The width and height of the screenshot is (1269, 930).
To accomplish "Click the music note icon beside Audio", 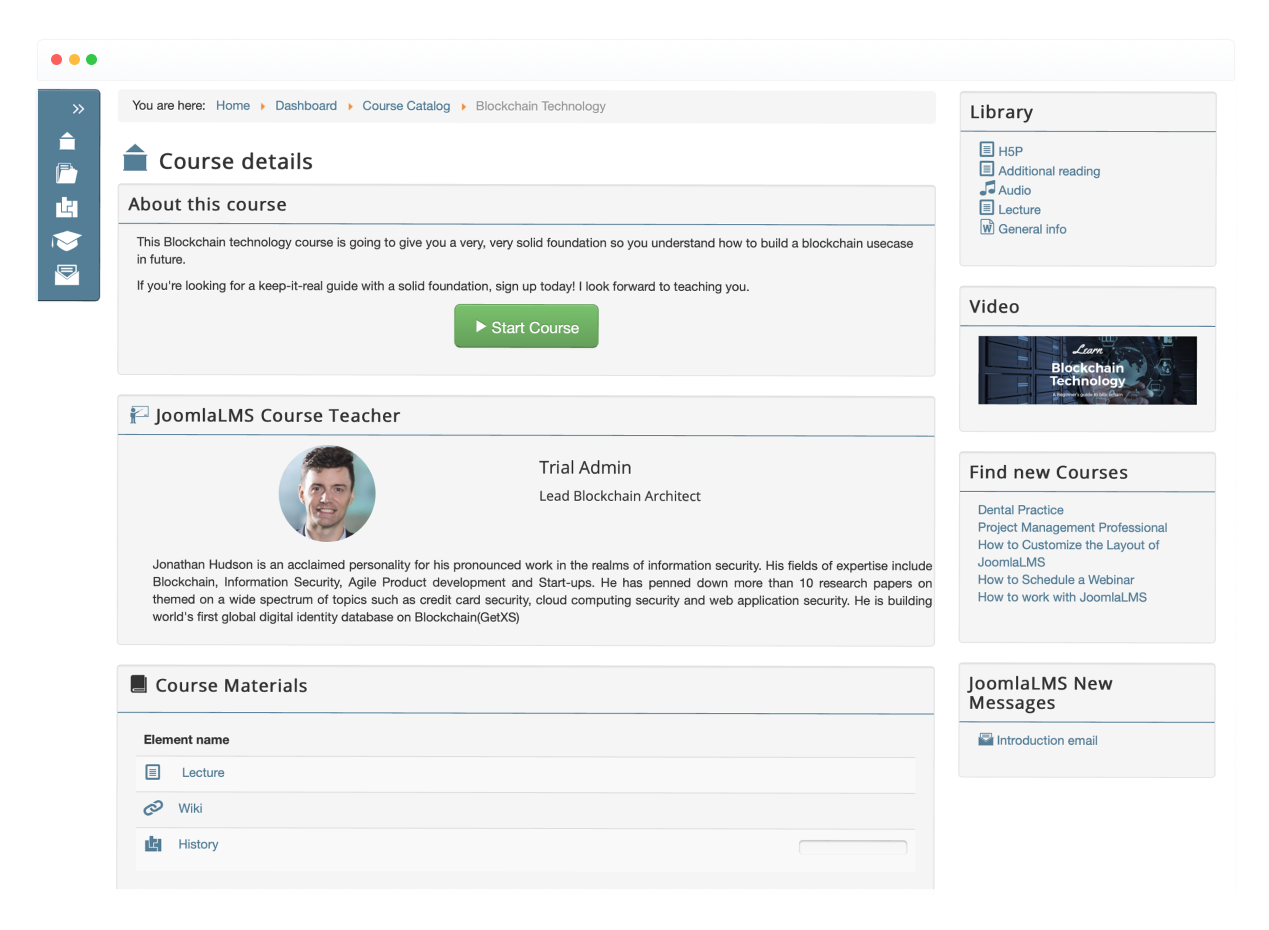I will point(987,189).
